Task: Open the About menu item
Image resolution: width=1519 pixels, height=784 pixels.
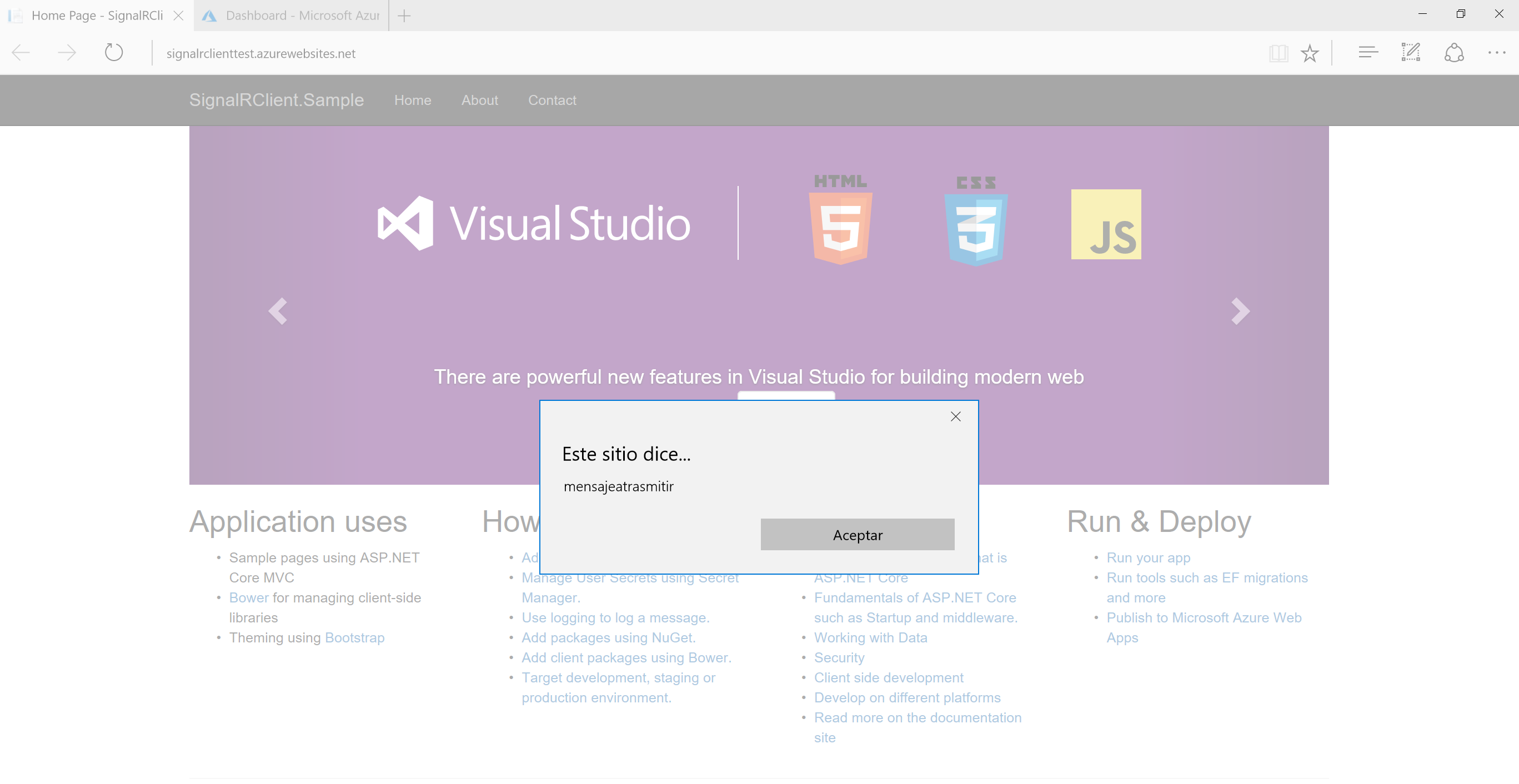Action: 479,100
